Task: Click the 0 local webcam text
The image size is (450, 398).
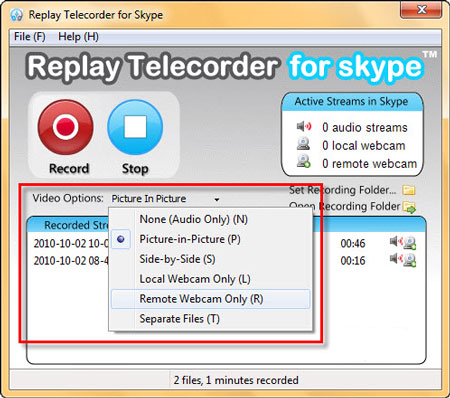Action: click(x=364, y=146)
